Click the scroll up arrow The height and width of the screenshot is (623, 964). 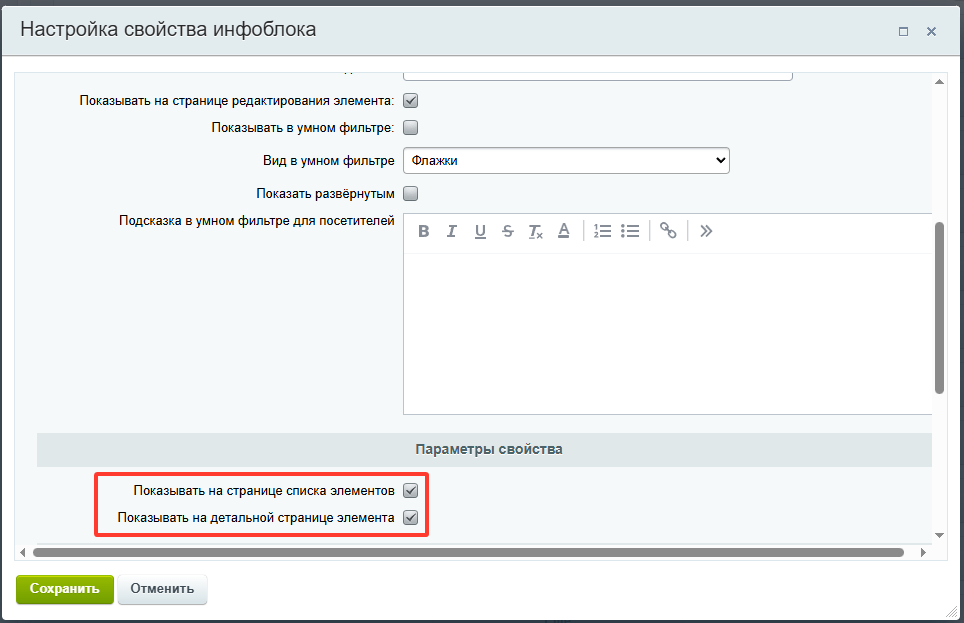pyautogui.click(x=939, y=82)
